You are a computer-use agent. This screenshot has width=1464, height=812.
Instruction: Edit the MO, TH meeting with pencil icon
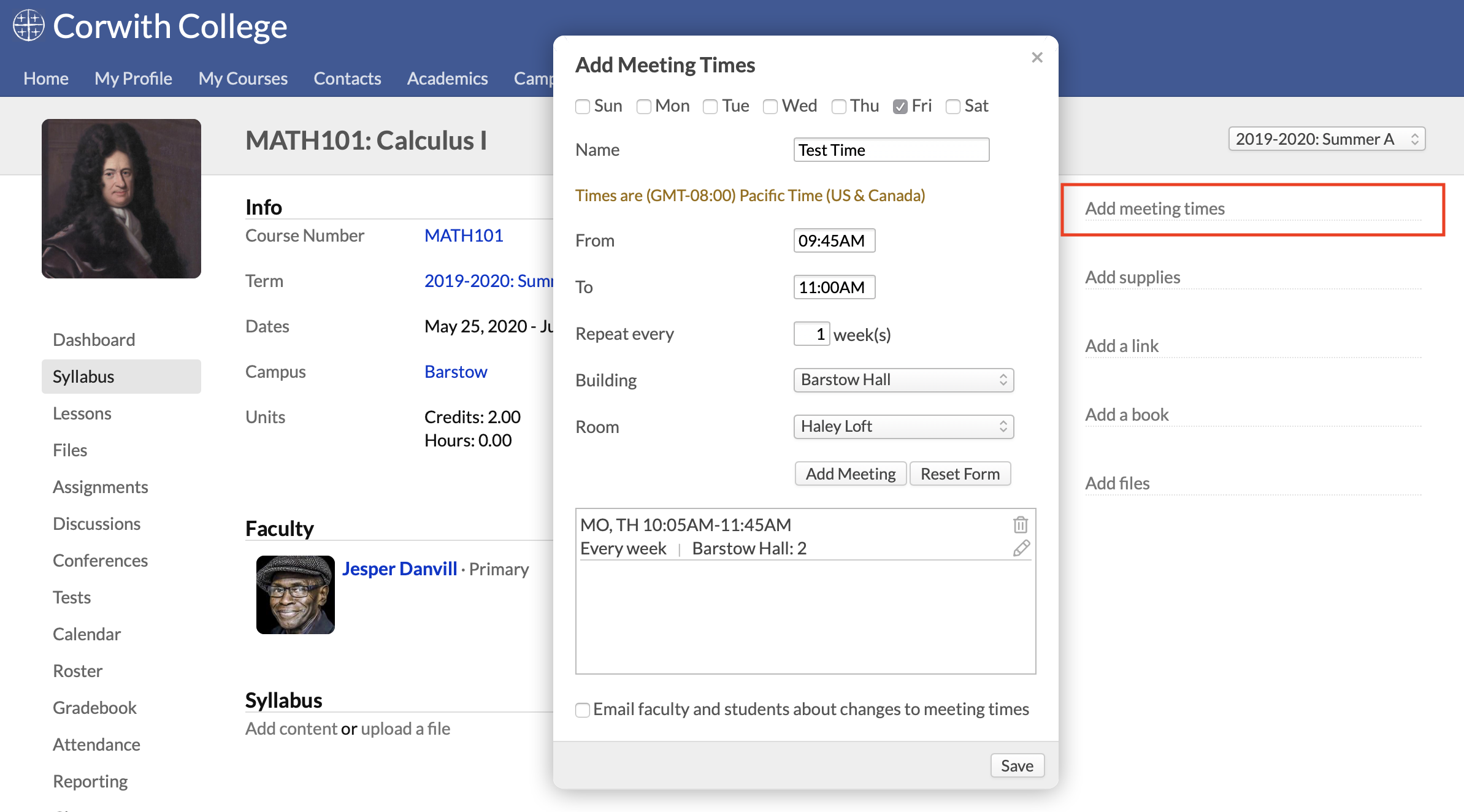click(x=1021, y=548)
